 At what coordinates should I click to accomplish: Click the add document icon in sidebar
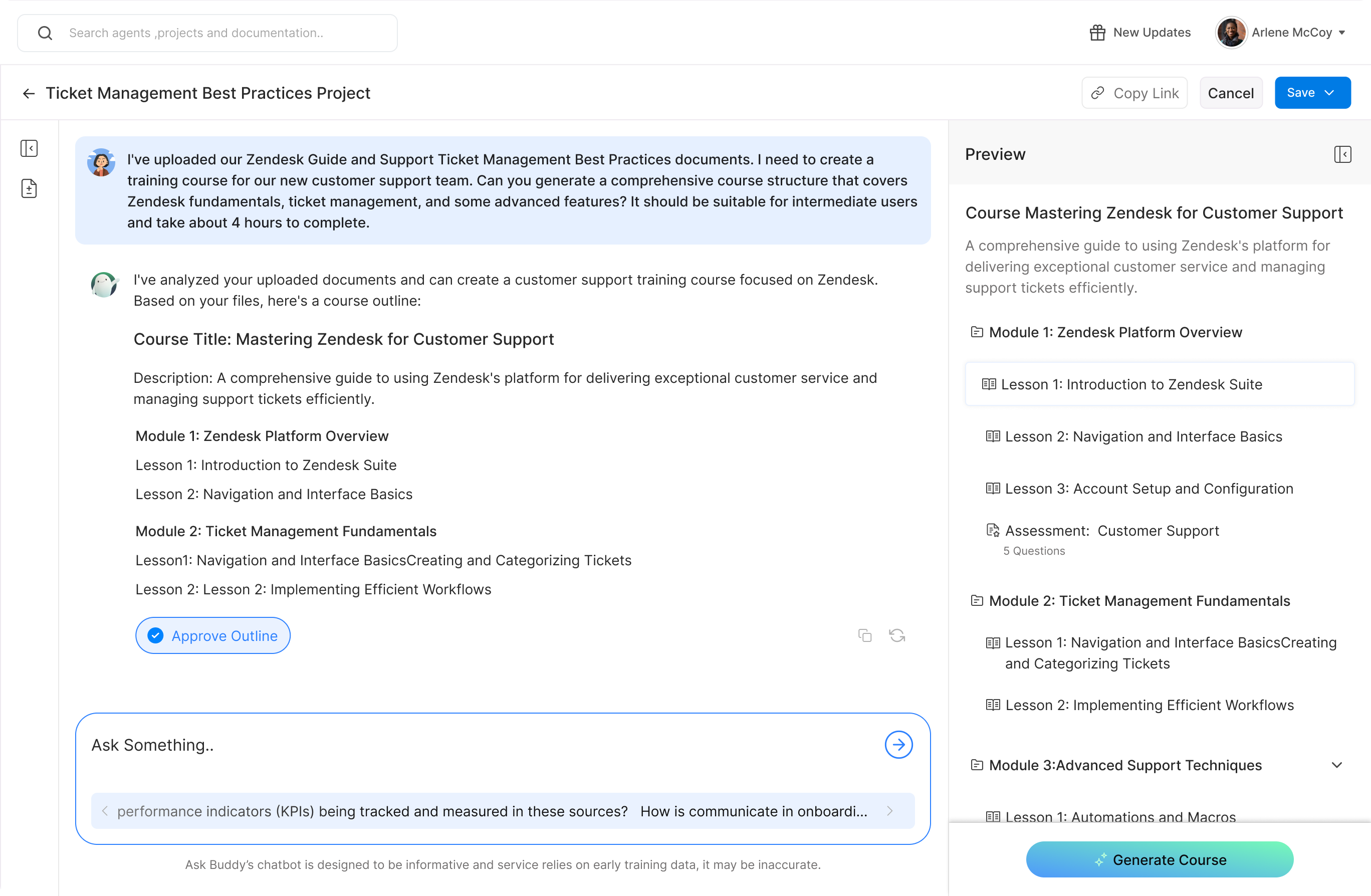[29, 188]
